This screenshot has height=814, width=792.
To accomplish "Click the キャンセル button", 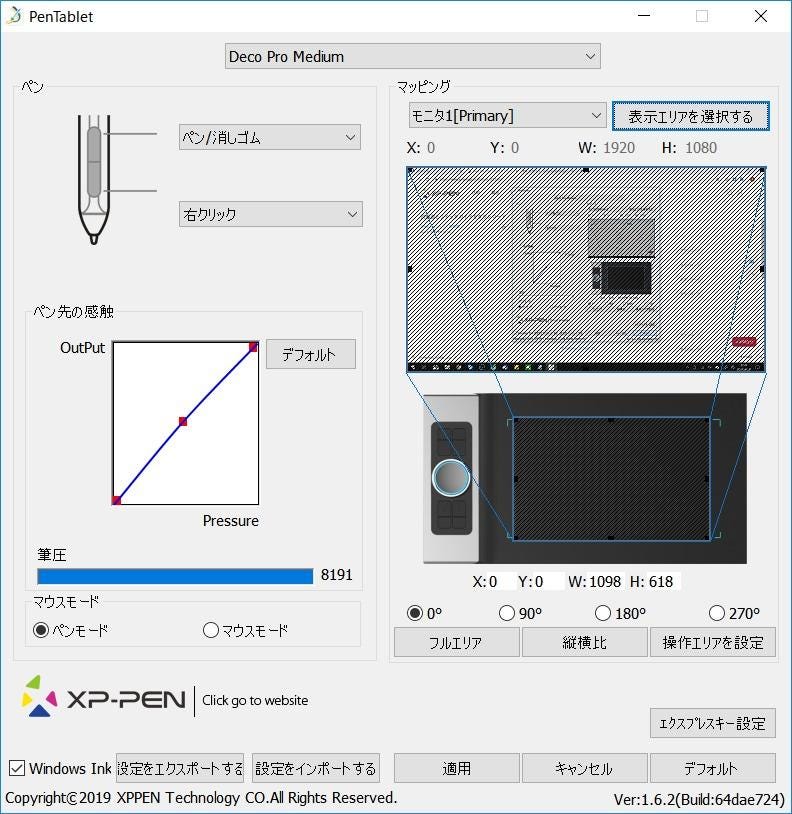I will click(584, 768).
